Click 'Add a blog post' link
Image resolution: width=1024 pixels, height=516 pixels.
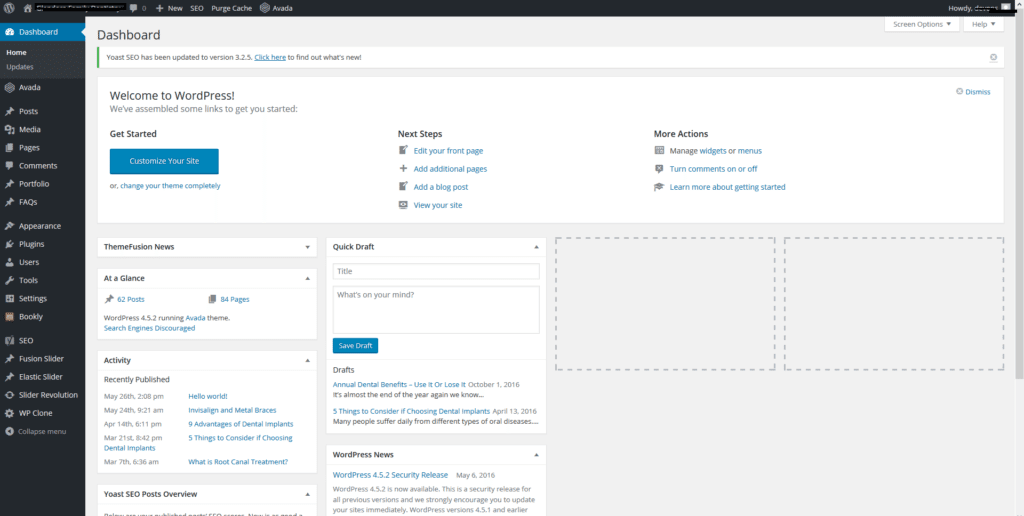[441, 187]
